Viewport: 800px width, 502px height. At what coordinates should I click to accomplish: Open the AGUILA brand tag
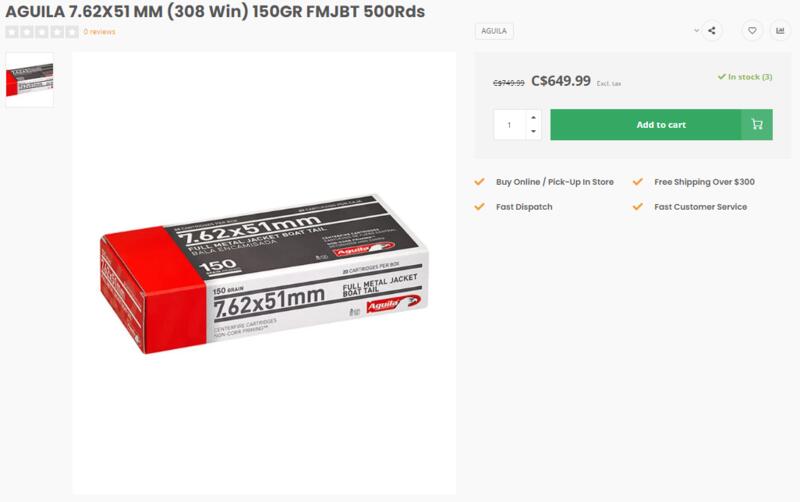pyautogui.click(x=494, y=31)
